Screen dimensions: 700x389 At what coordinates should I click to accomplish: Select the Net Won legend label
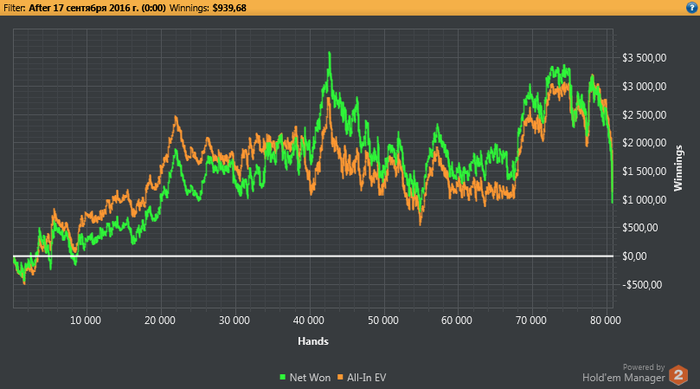click(x=310, y=377)
